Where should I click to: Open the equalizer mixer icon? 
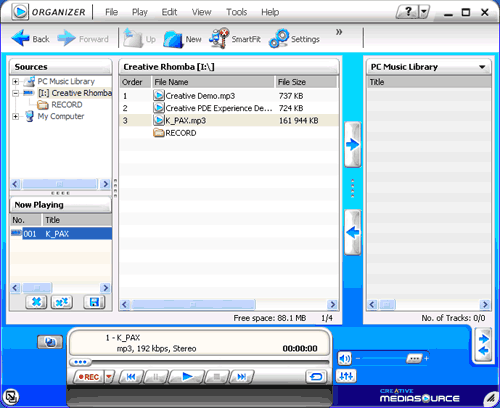[346, 376]
